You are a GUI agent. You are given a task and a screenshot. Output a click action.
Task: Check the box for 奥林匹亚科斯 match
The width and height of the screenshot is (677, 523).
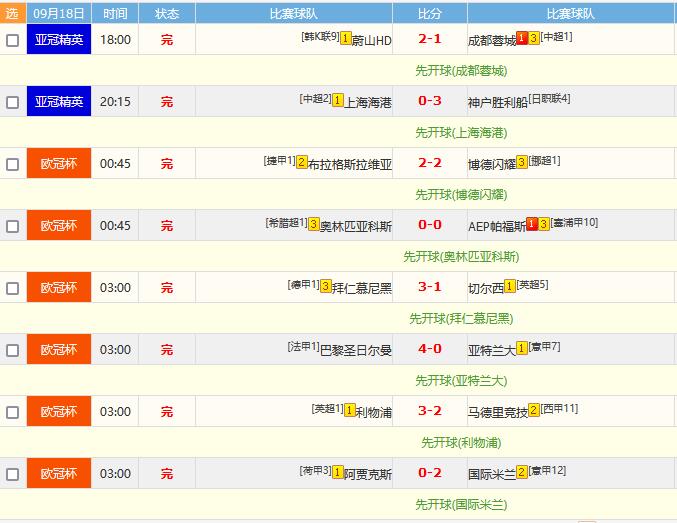click(x=13, y=226)
